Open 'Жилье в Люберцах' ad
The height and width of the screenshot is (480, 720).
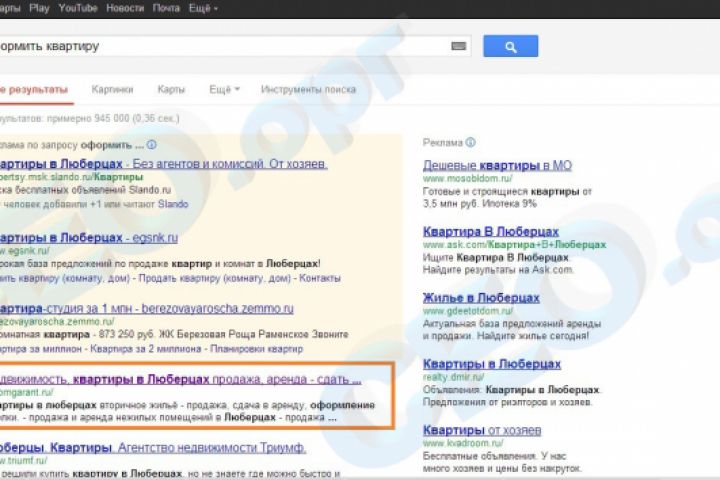[481, 298]
